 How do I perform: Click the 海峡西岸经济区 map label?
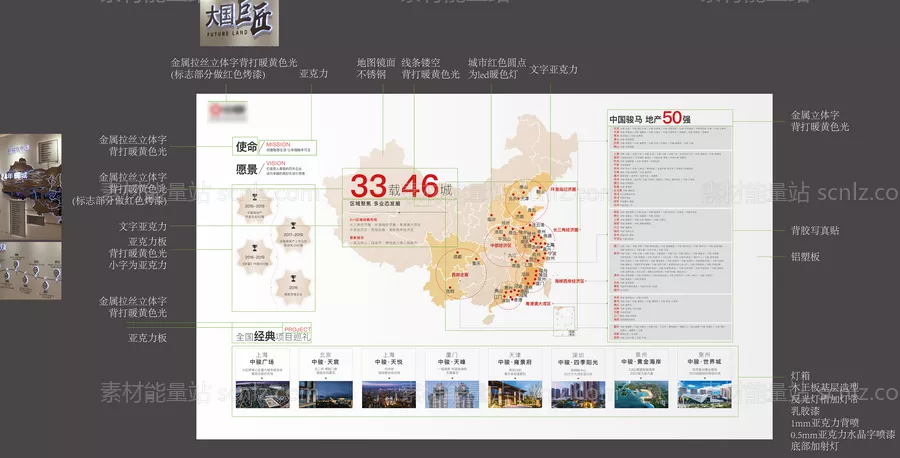(x=569, y=281)
